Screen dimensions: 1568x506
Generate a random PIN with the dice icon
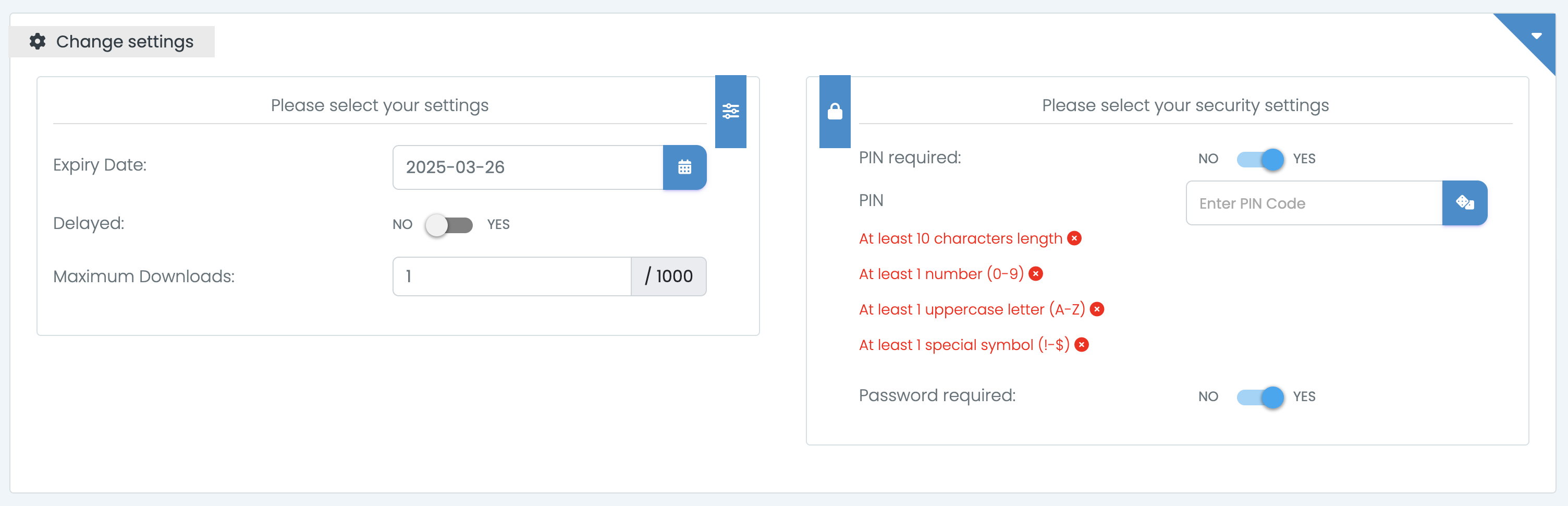click(x=1465, y=203)
